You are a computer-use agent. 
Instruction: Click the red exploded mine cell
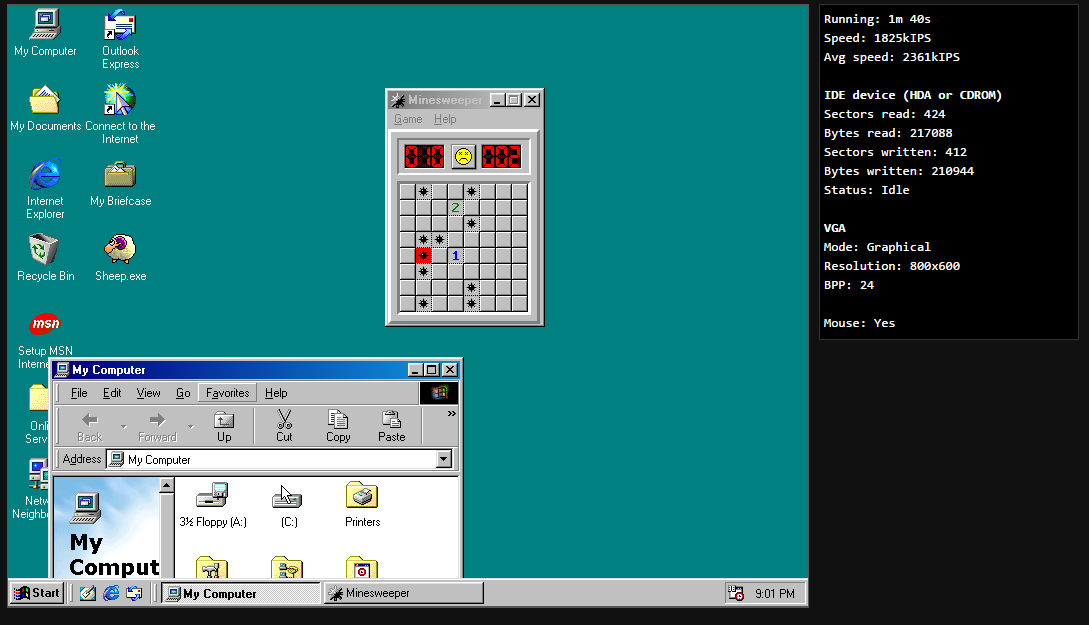point(423,256)
